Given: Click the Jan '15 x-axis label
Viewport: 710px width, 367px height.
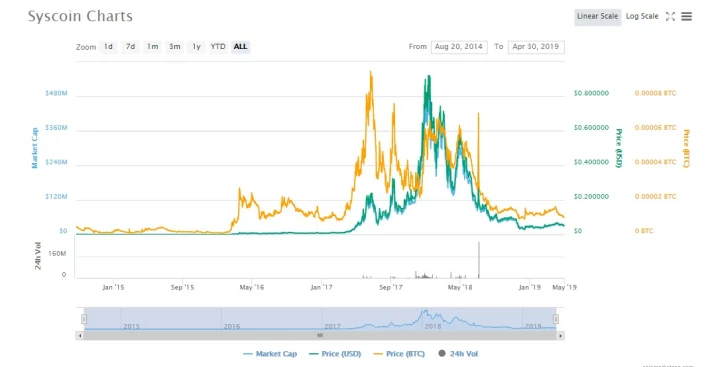Looking at the screenshot, I should (x=113, y=287).
